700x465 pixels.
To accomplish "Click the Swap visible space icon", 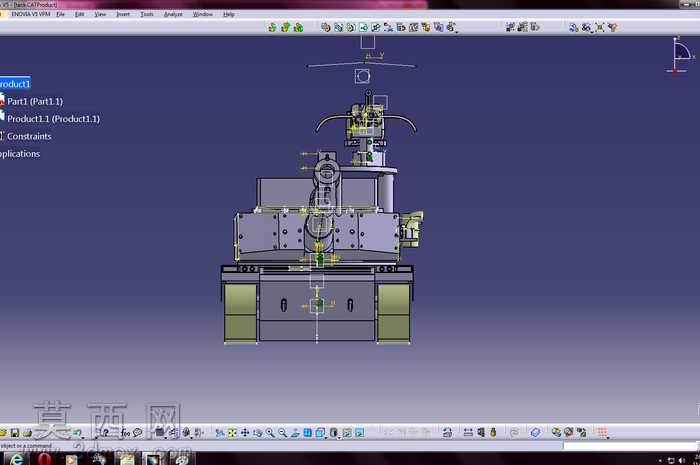I will click(x=359, y=432).
